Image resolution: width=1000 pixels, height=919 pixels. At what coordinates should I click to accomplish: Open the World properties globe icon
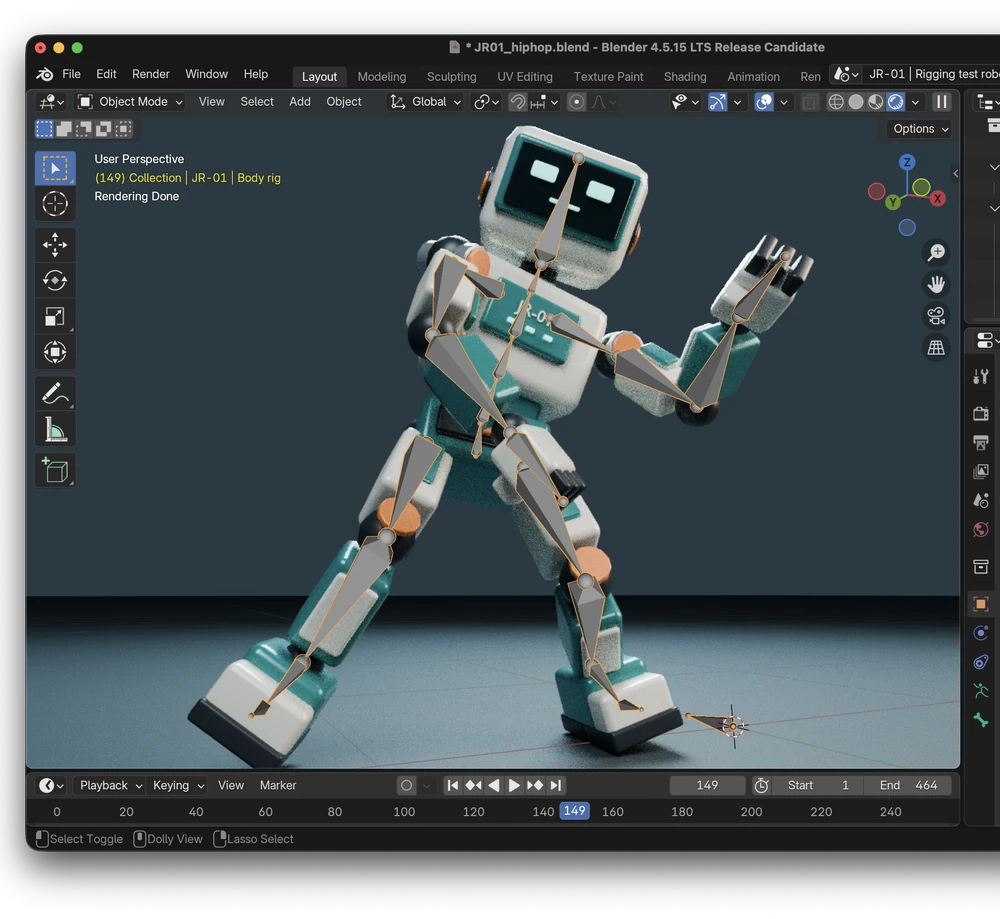(981, 529)
